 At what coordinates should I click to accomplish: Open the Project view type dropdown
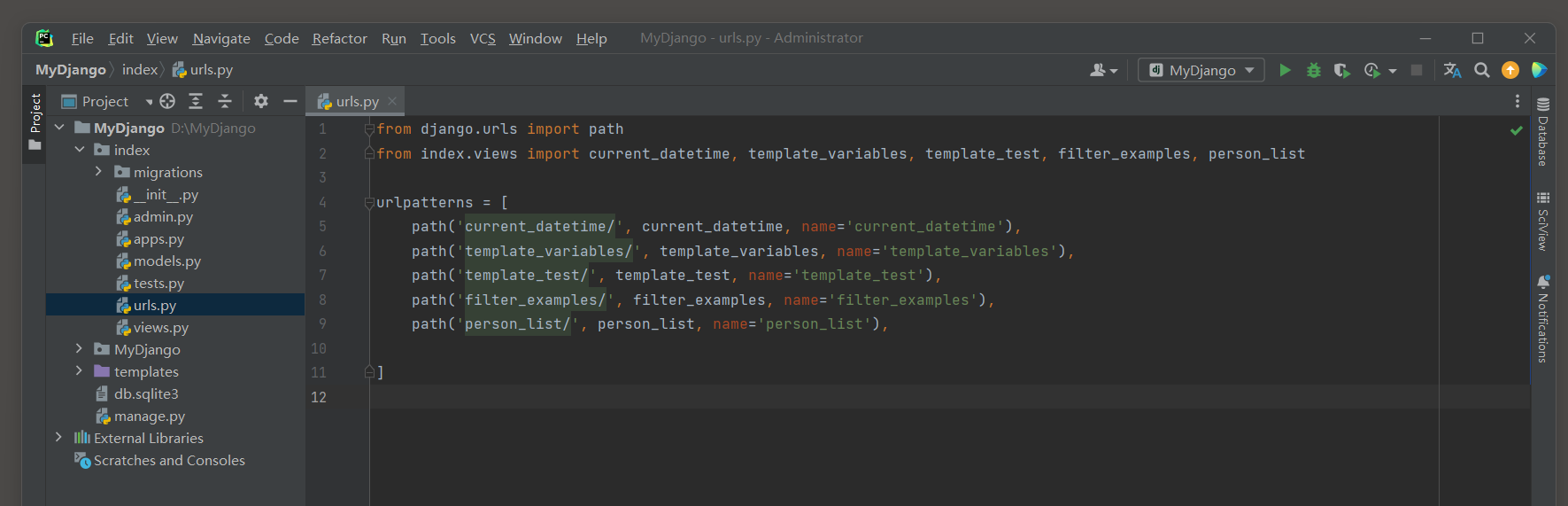(106, 101)
